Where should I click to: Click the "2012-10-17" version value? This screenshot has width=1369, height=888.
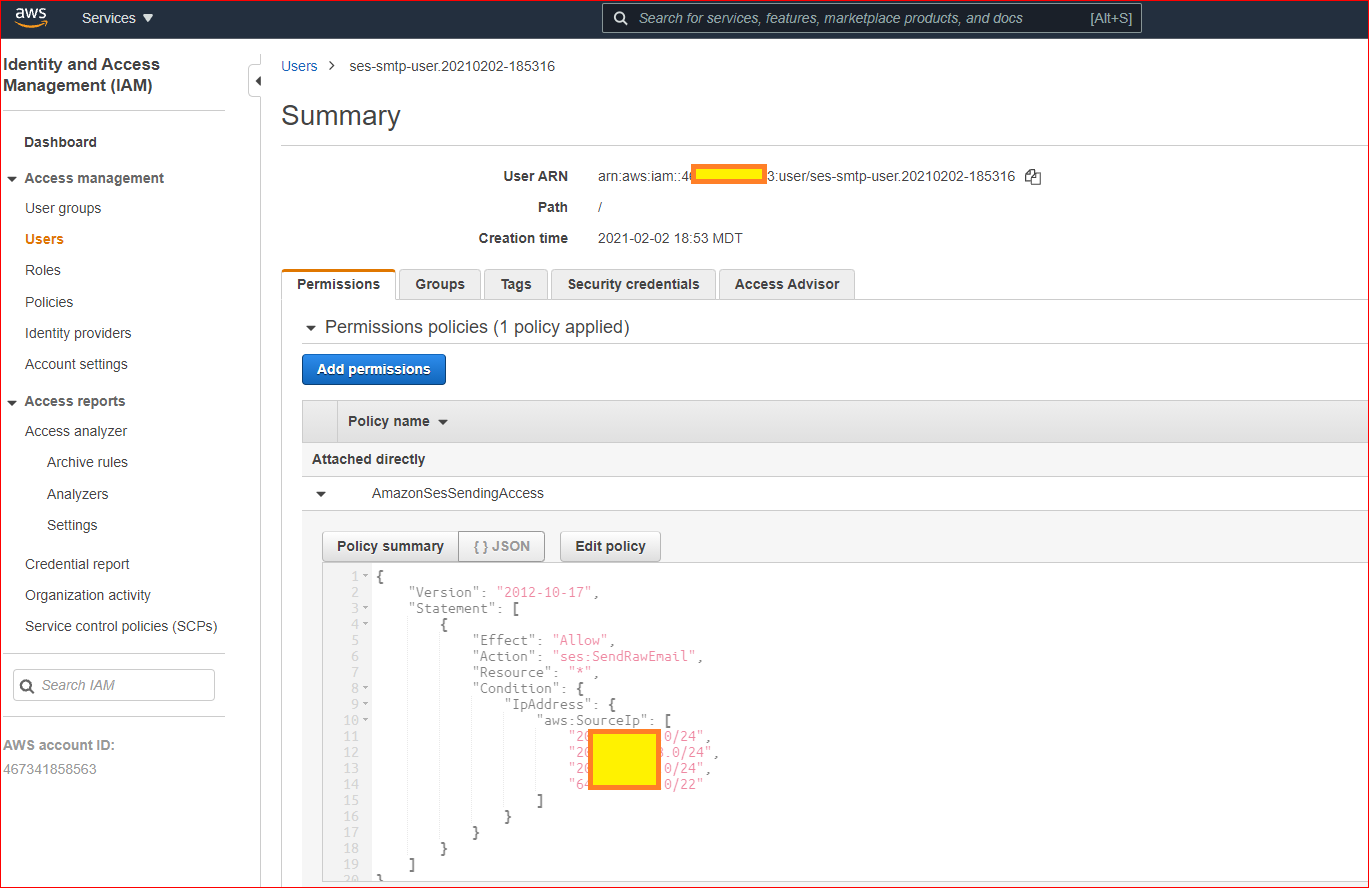click(546, 592)
